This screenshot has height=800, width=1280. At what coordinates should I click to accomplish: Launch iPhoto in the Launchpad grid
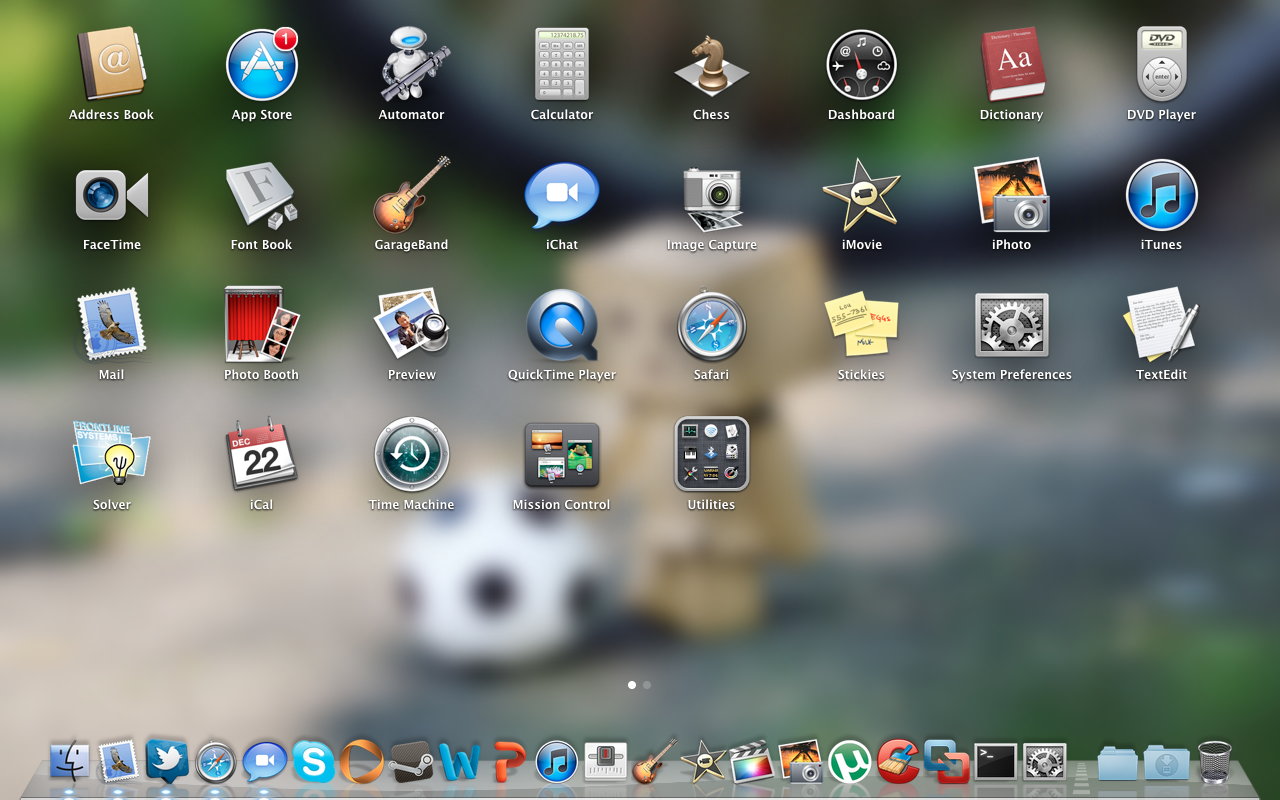[x=1012, y=195]
